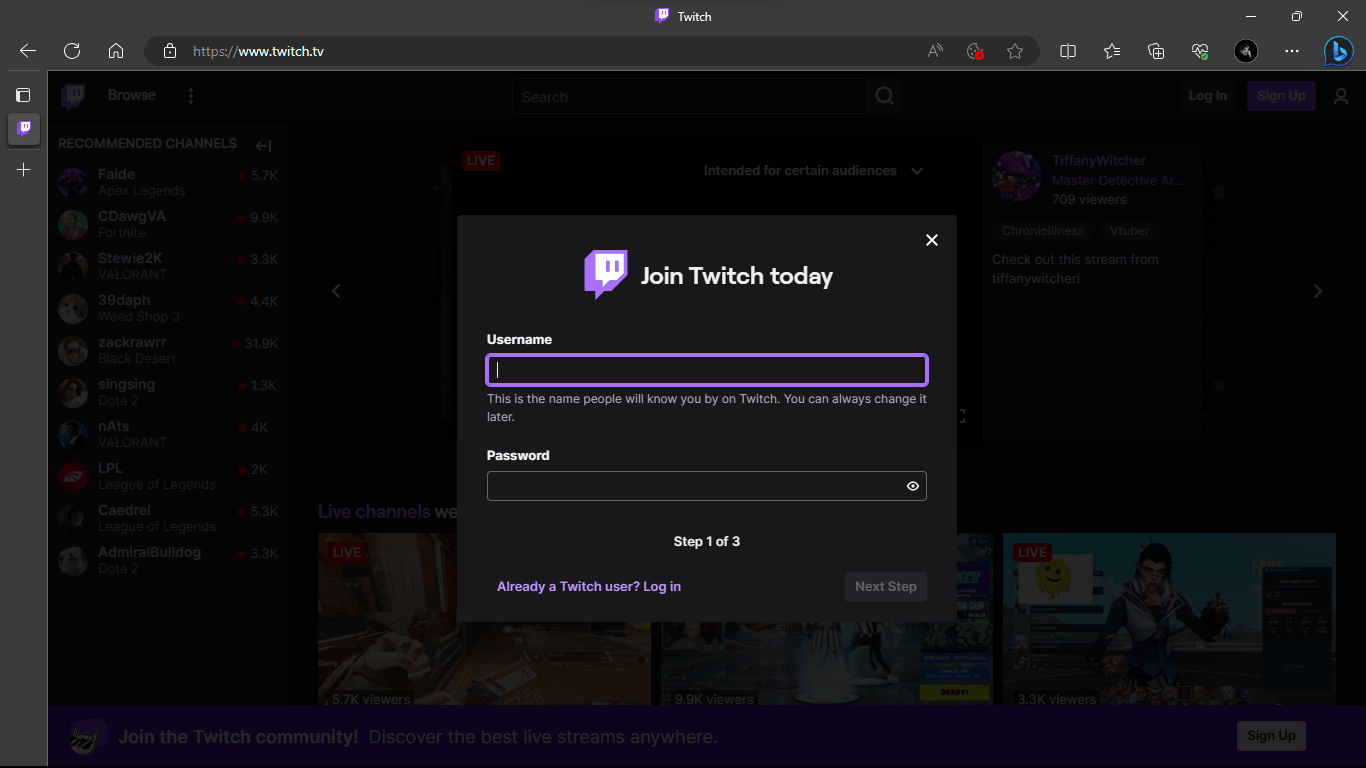Open the Settings and more ellipsis menu
This screenshot has width=1366, height=768.
tap(1292, 51)
